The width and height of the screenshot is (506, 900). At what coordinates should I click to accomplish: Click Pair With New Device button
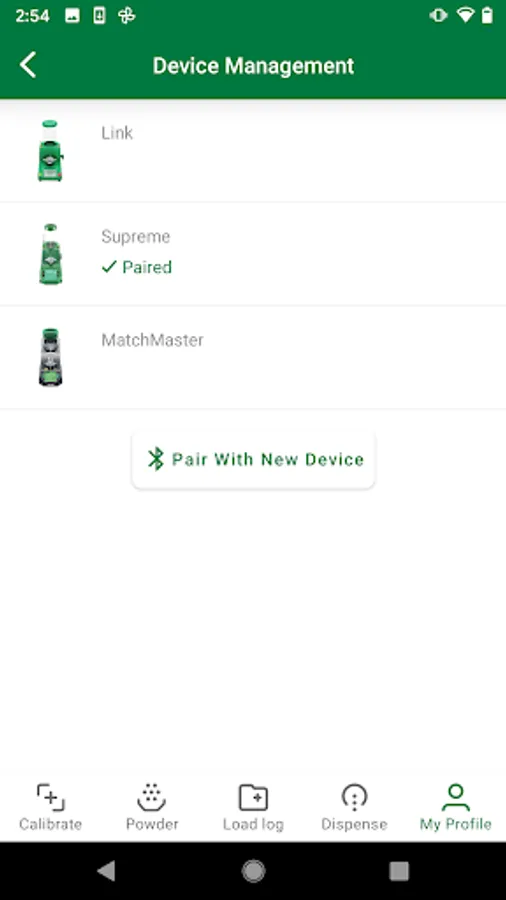point(253,460)
